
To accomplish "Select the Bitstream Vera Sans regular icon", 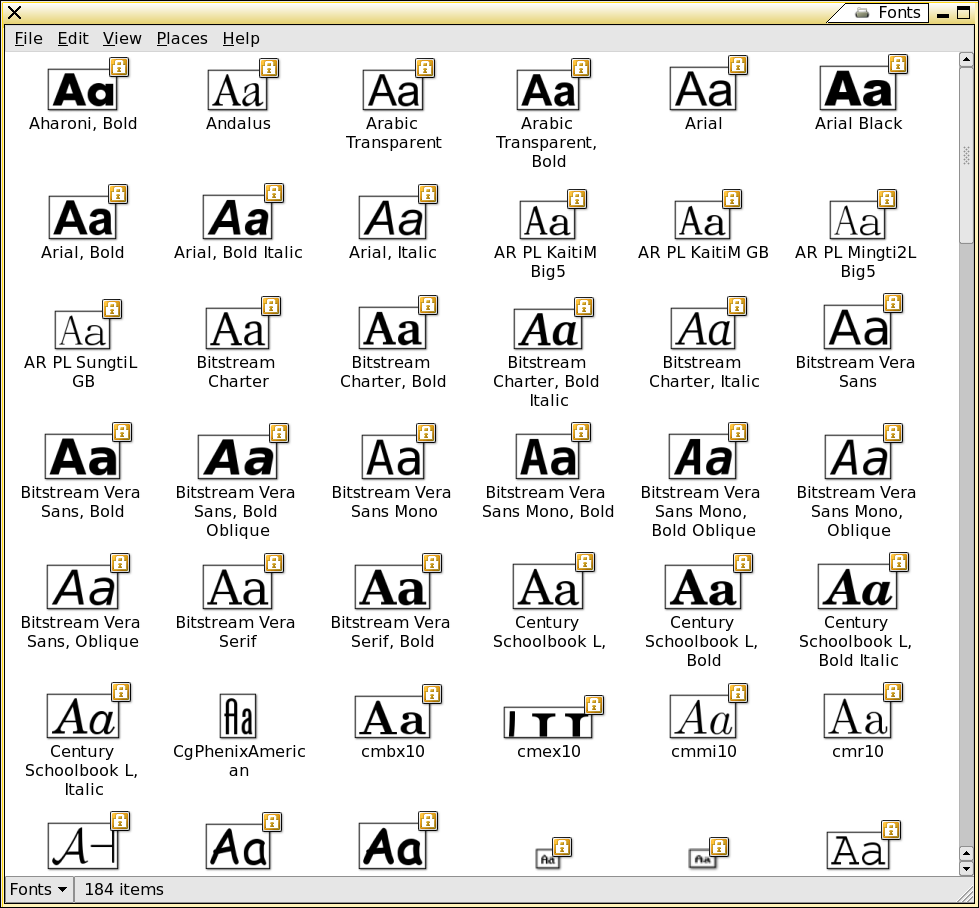I will pos(858,327).
